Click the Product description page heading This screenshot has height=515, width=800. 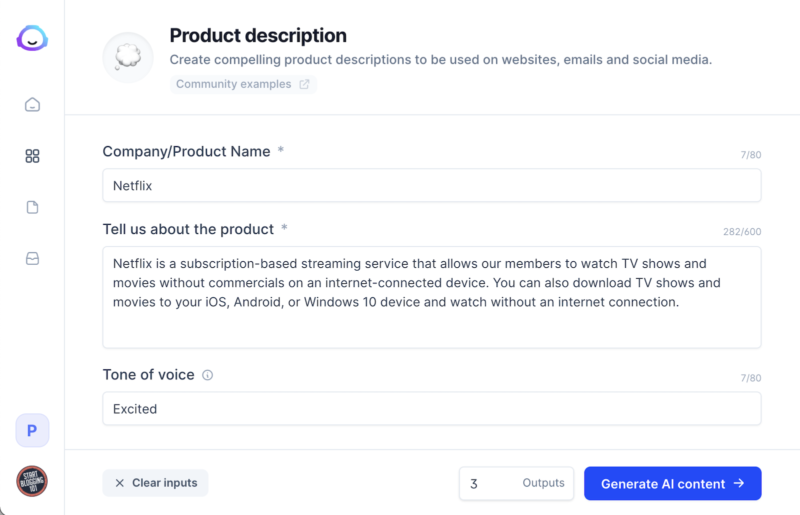coord(258,36)
